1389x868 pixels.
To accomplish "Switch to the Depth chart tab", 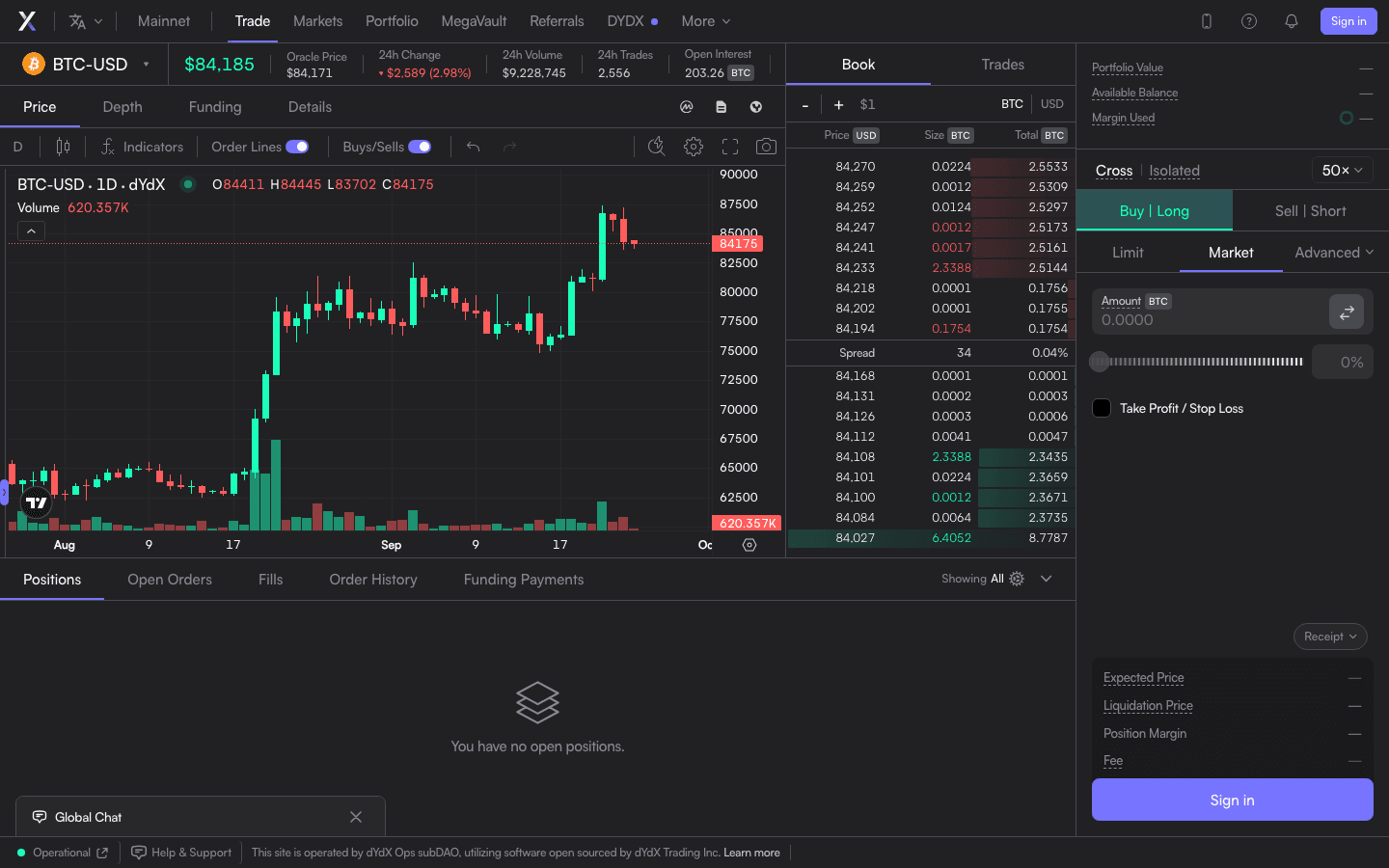I will (x=123, y=107).
